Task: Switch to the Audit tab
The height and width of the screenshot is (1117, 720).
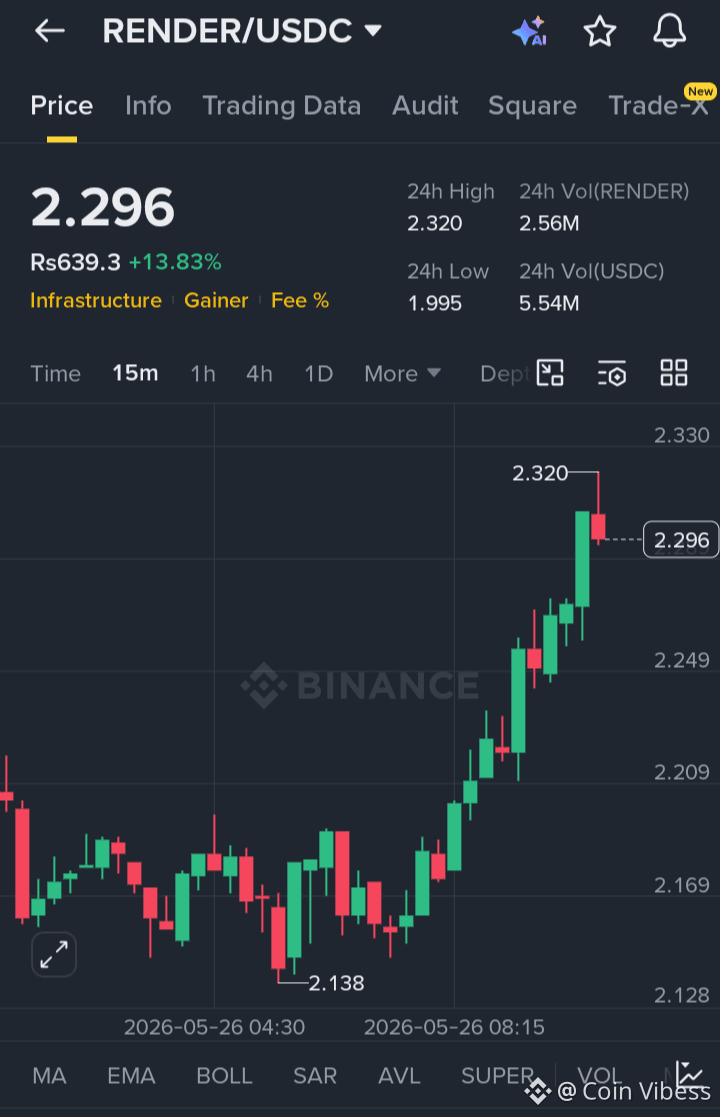Action: click(425, 105)
